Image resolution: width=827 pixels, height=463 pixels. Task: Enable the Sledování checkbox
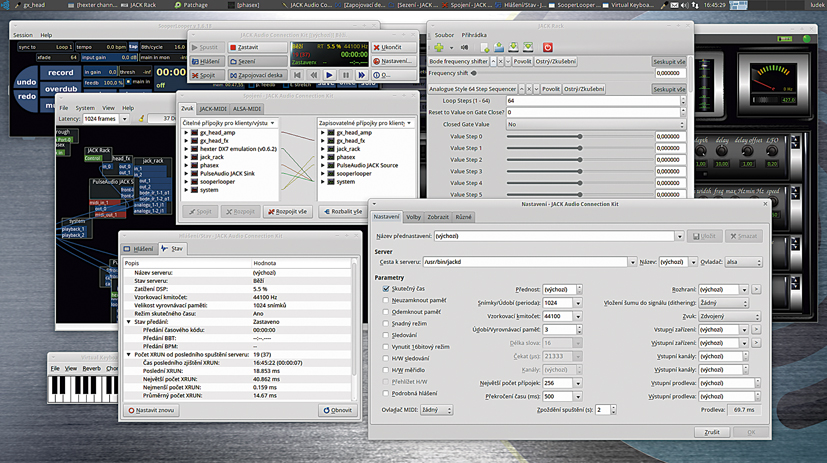click(x=386, y=335)
